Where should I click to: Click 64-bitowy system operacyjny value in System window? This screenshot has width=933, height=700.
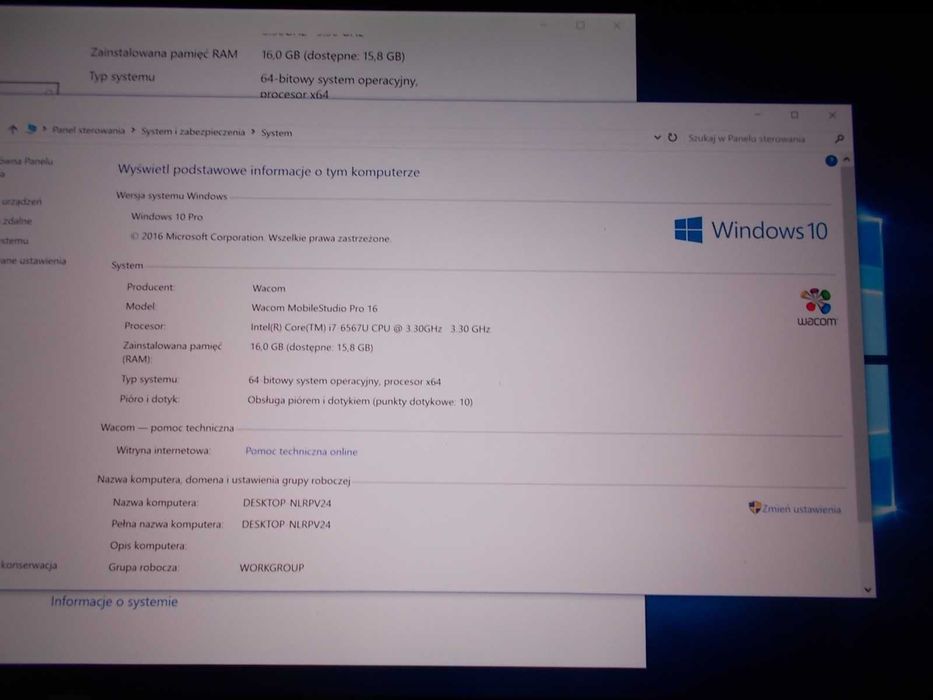(x=345, y=381)
